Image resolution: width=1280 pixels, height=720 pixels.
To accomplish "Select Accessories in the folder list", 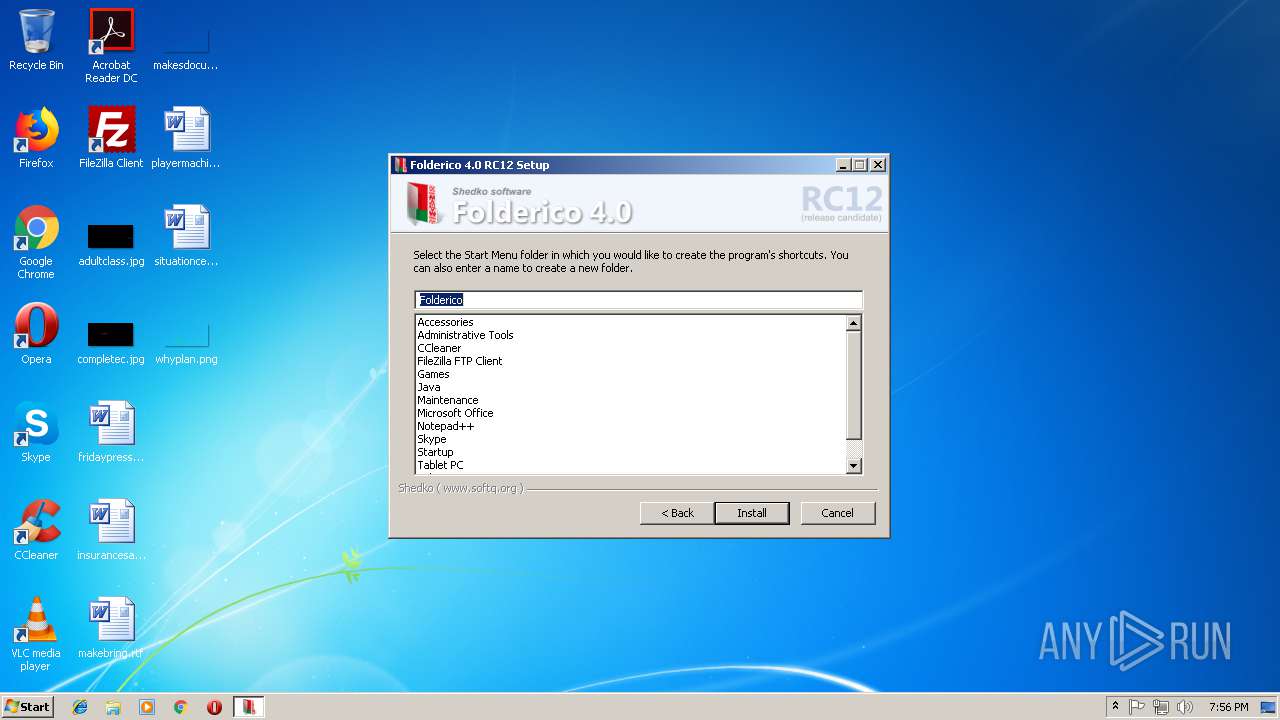I will pyautogui.click(x=445, y=322).
